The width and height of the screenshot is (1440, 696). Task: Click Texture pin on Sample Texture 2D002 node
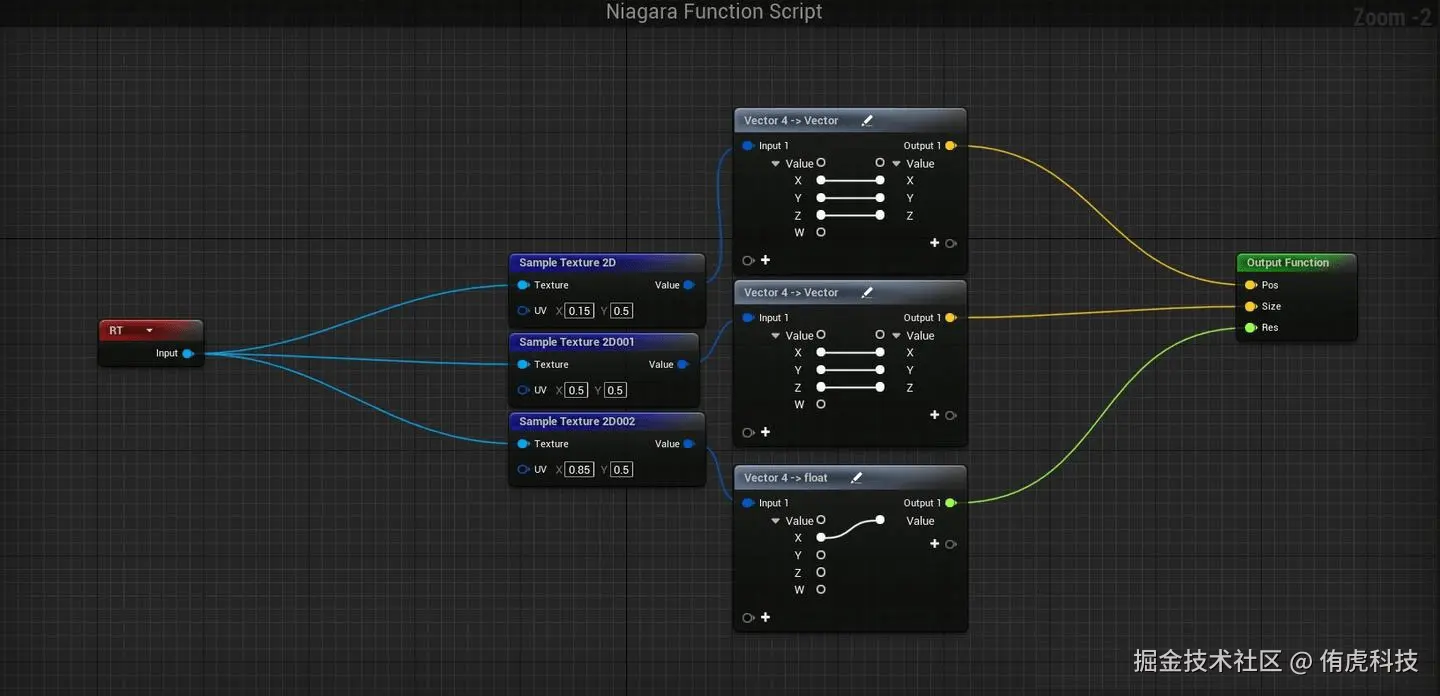click(x=524, y=444)
